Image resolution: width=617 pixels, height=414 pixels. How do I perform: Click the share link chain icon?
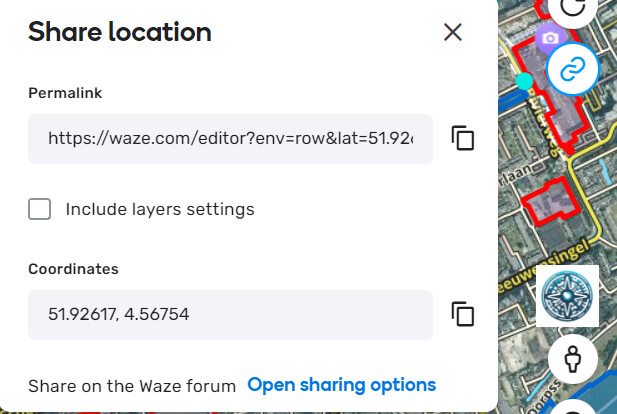click(x=572, y=69)
